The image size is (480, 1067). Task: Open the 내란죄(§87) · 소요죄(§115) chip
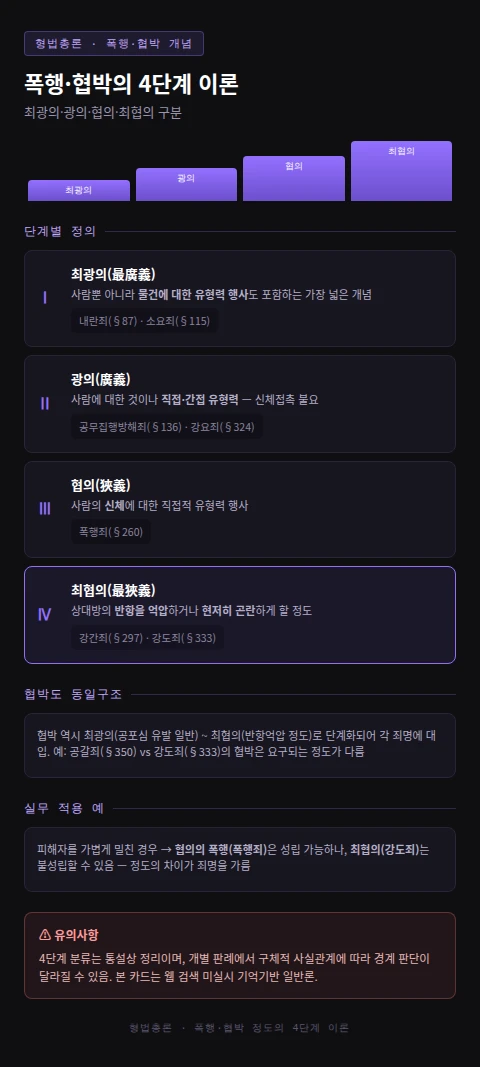click(x=144, y=321)
